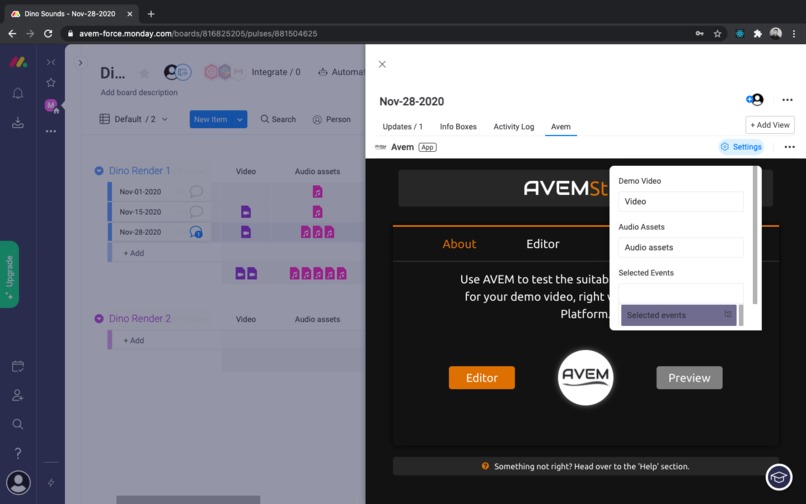Click Add board description text
Viewport: 806px width, 504px height.
[139, 93]
